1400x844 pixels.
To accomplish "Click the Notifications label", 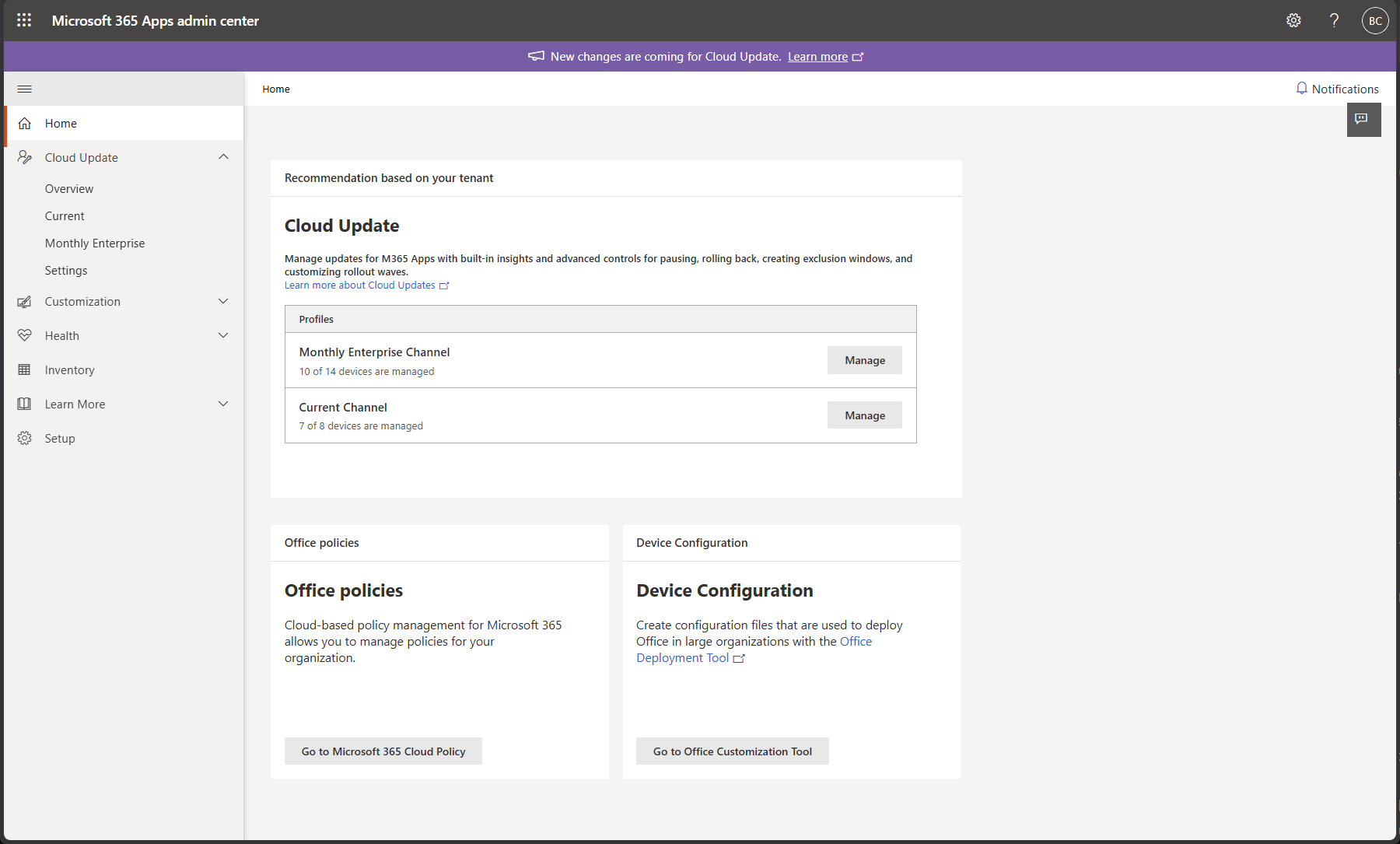I will (1345, 89).
